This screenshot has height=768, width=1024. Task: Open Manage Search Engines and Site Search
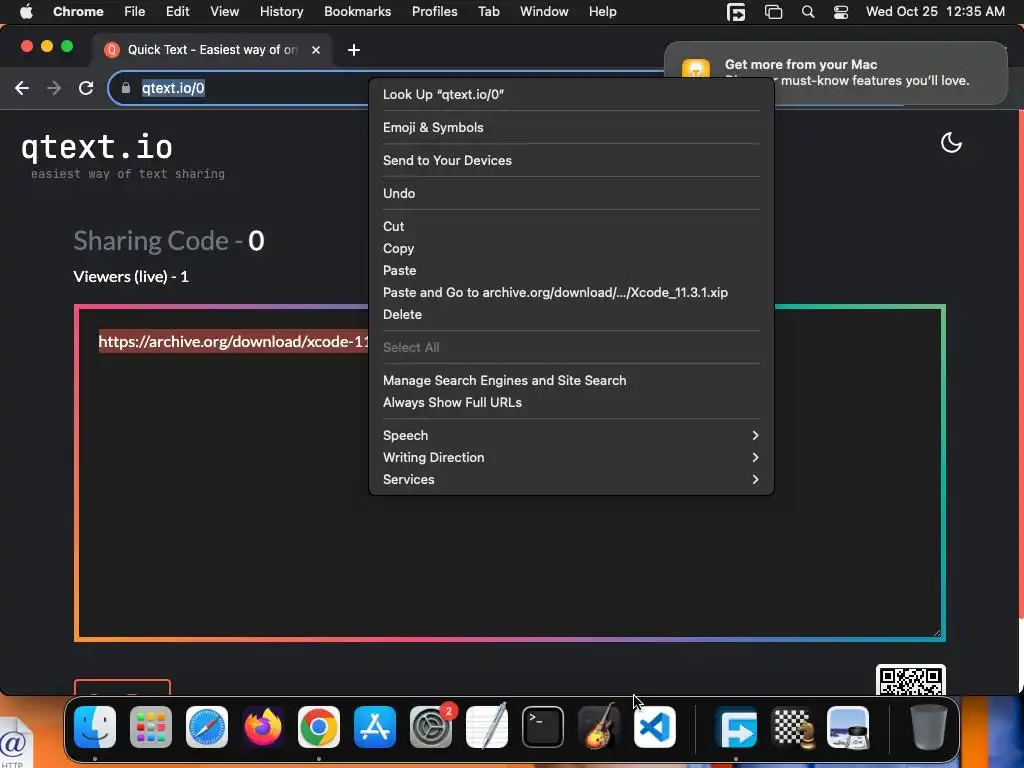click(571, 380)
